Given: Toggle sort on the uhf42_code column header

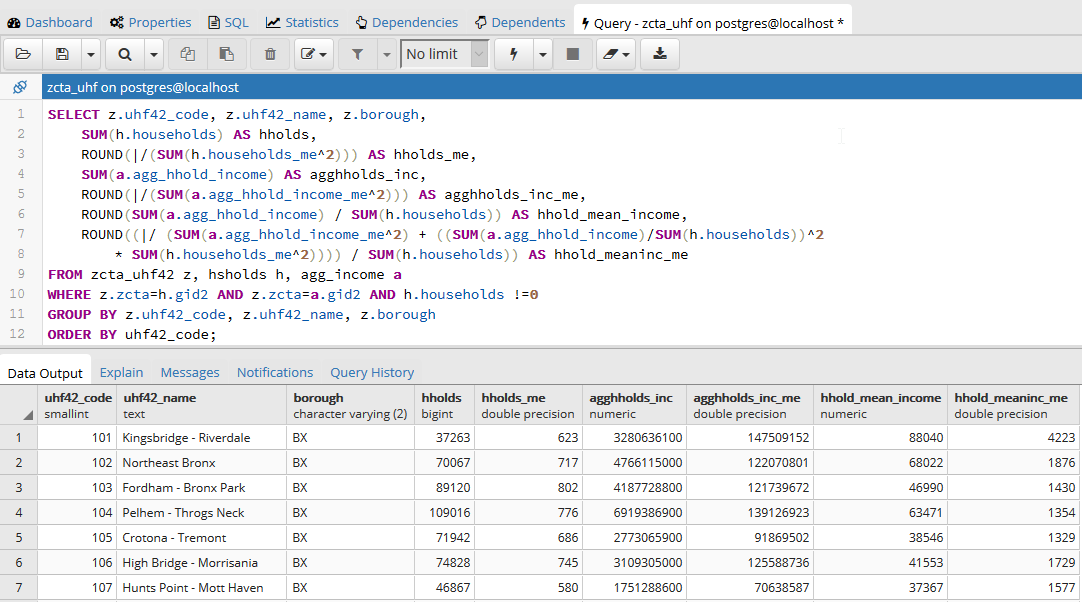Looking at the screenshot, I should click(x=75, y=404).
